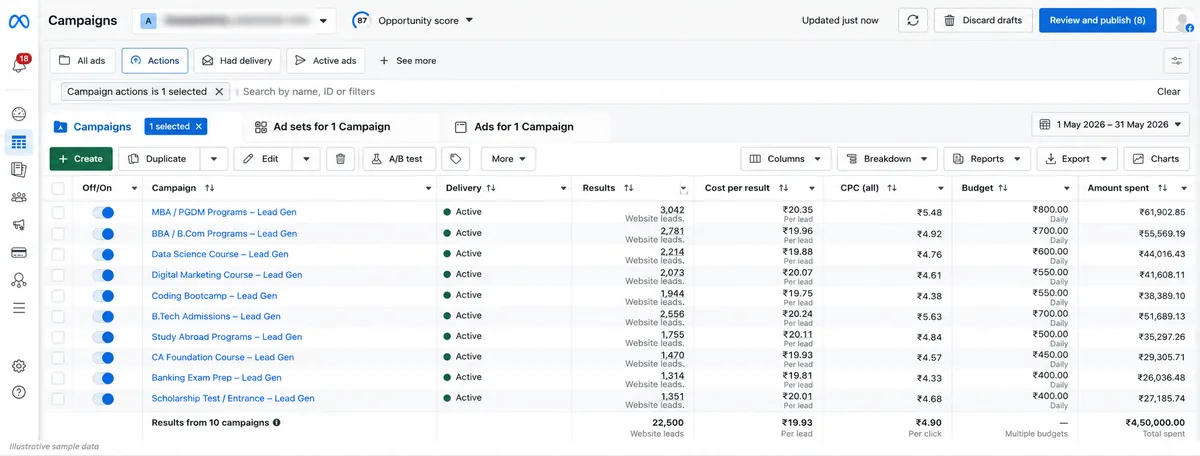Open the notifications bell with 18 badge

click(x=19, y=64)
